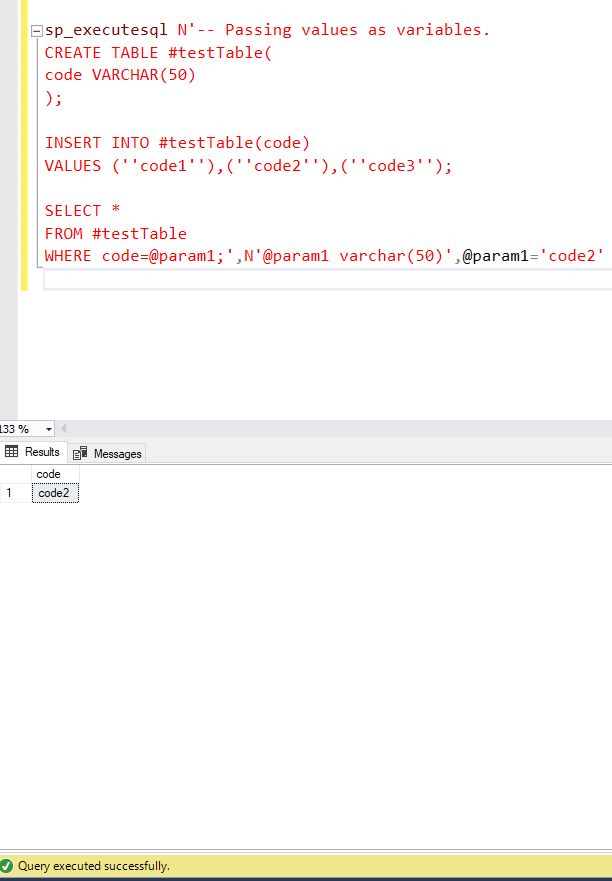Place cursor on the FROM #testTable line

point(116,233)
